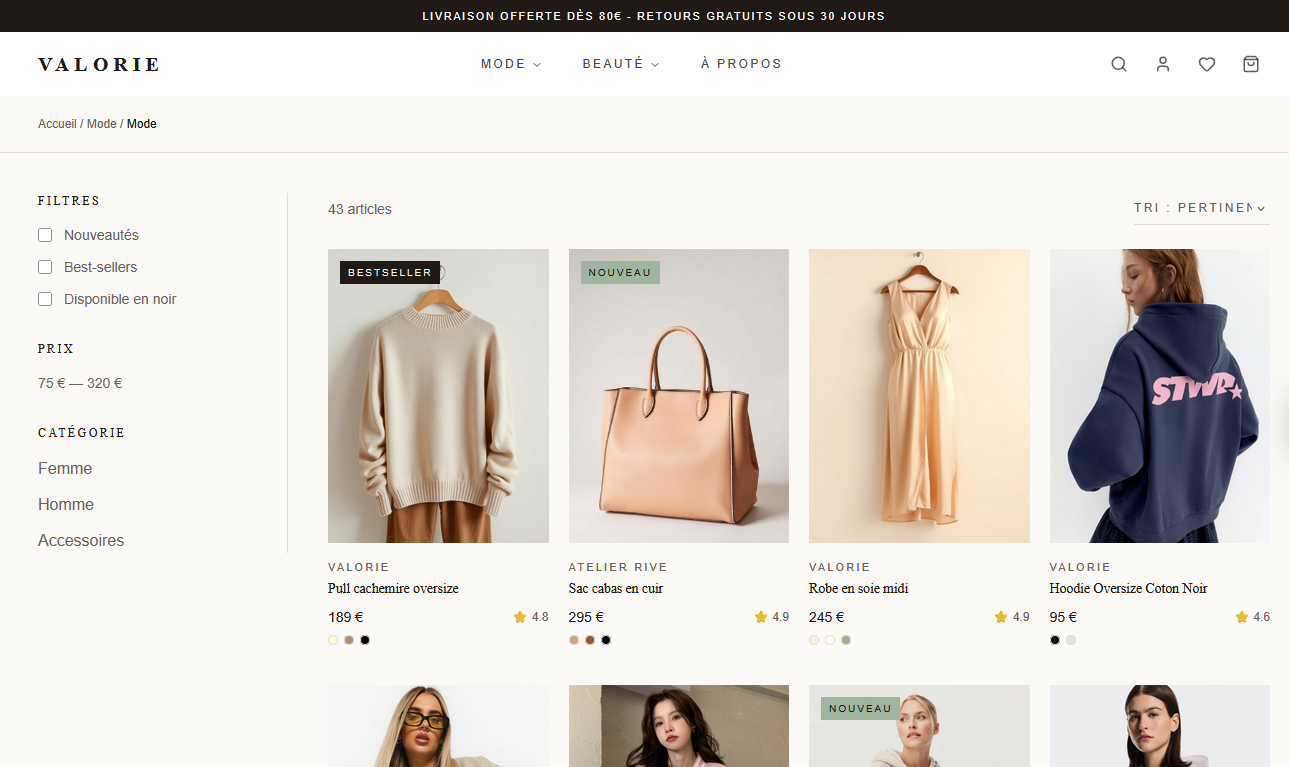1289x767 pixels.
Task: Select the black swatch on Sac cabas
Action: (x=606, y=640)
